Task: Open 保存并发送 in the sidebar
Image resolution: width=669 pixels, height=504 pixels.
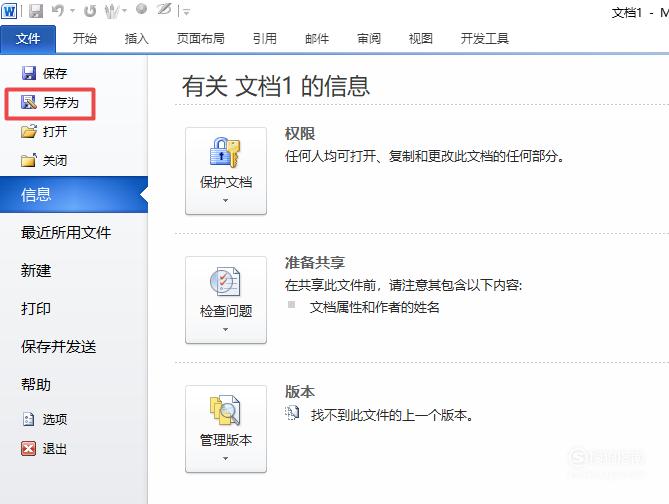Action: (58, 347)
